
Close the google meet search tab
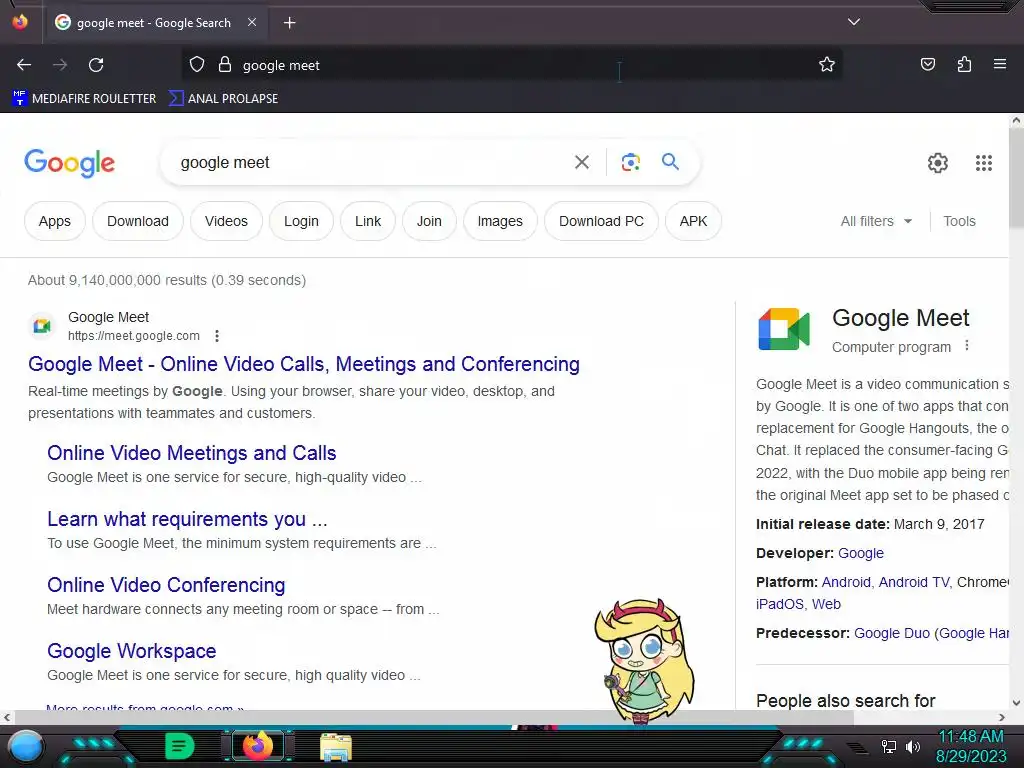[x=252, y=22]
